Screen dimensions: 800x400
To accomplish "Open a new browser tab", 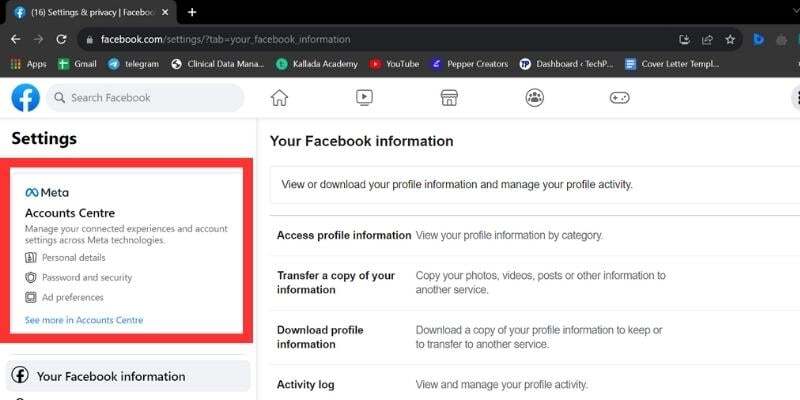I will tap(192, 12).
